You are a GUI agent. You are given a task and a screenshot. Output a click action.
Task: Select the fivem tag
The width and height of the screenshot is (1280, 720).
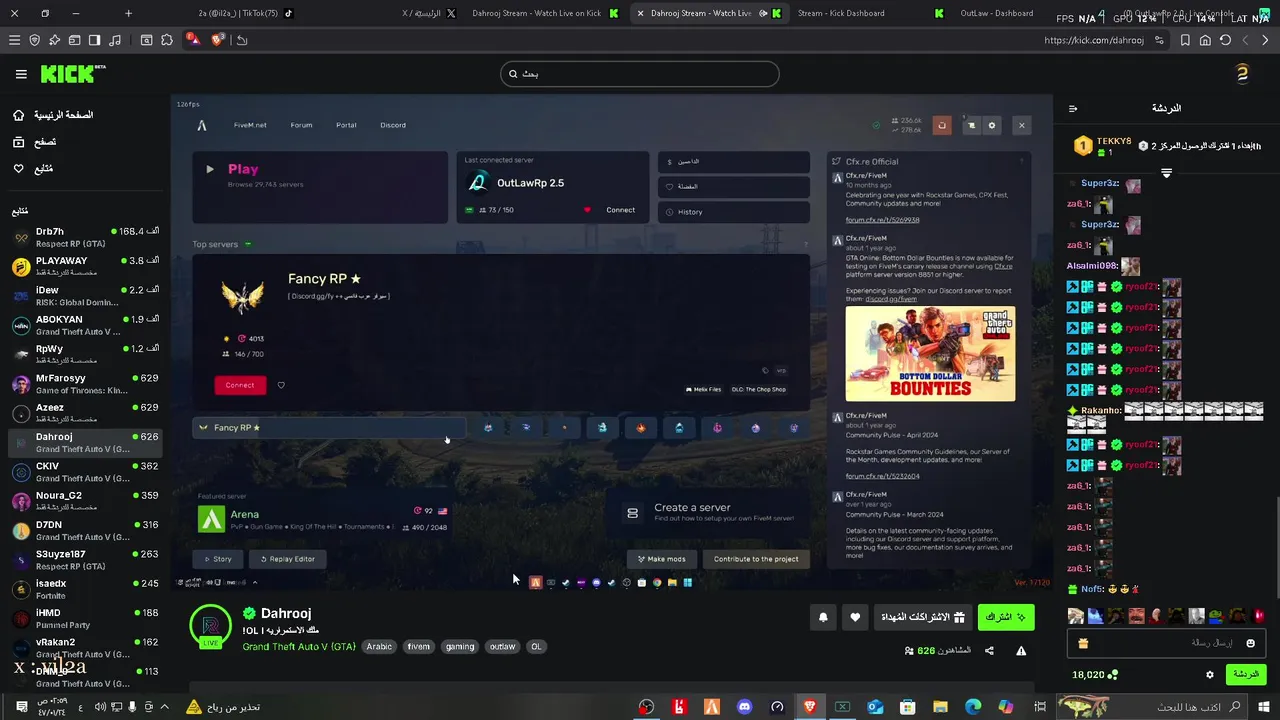418,647
